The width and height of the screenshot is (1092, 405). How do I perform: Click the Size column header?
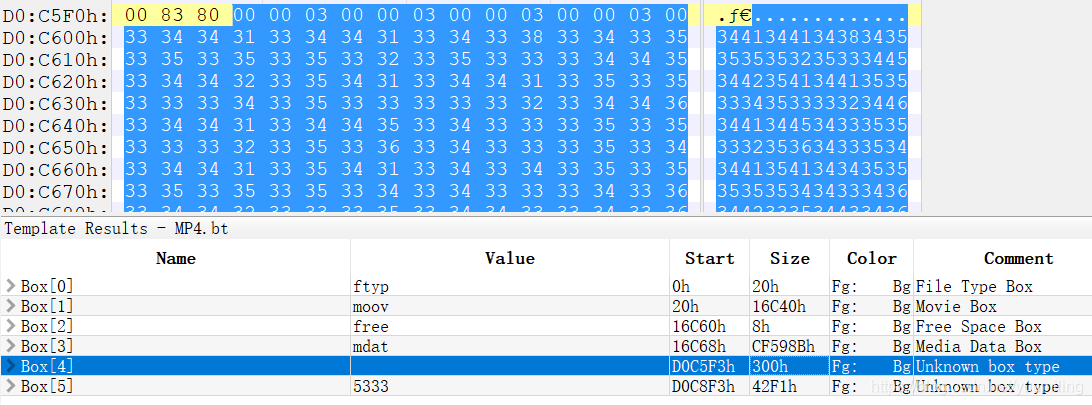pos(789,258)
